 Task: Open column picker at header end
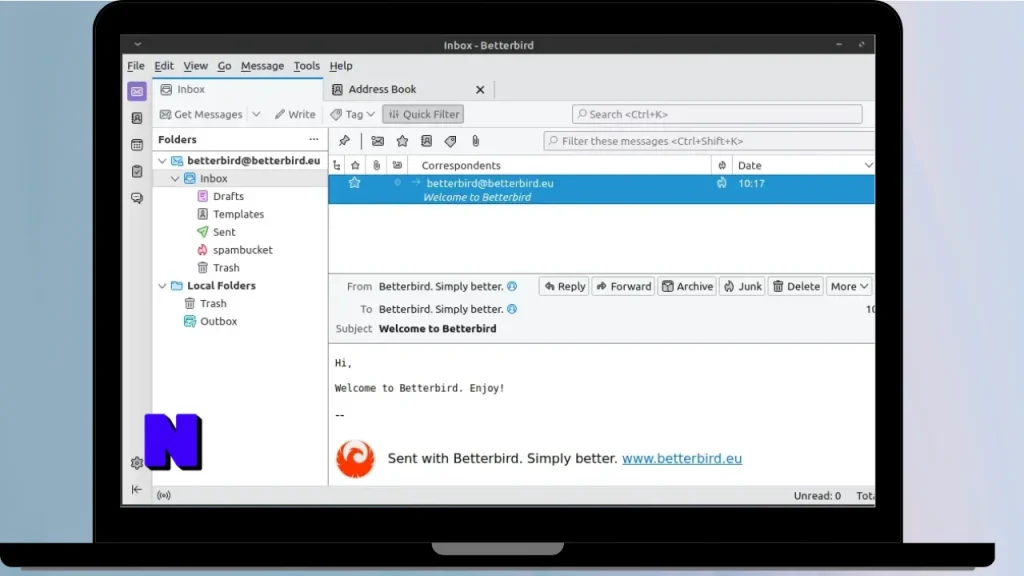click(869, 166)
